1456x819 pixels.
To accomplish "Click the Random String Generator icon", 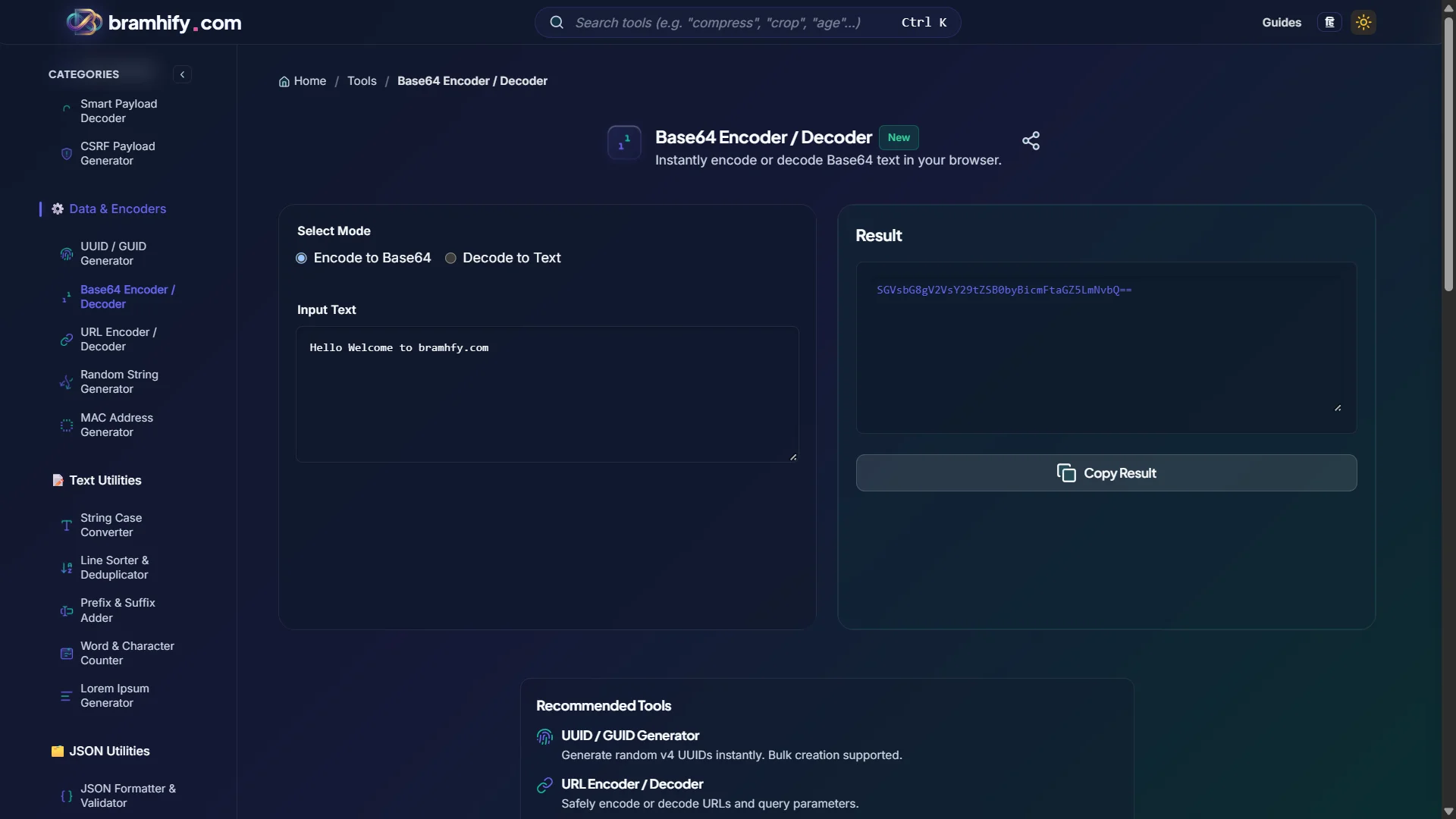I will pyautogui.click(x=67, y=381).
